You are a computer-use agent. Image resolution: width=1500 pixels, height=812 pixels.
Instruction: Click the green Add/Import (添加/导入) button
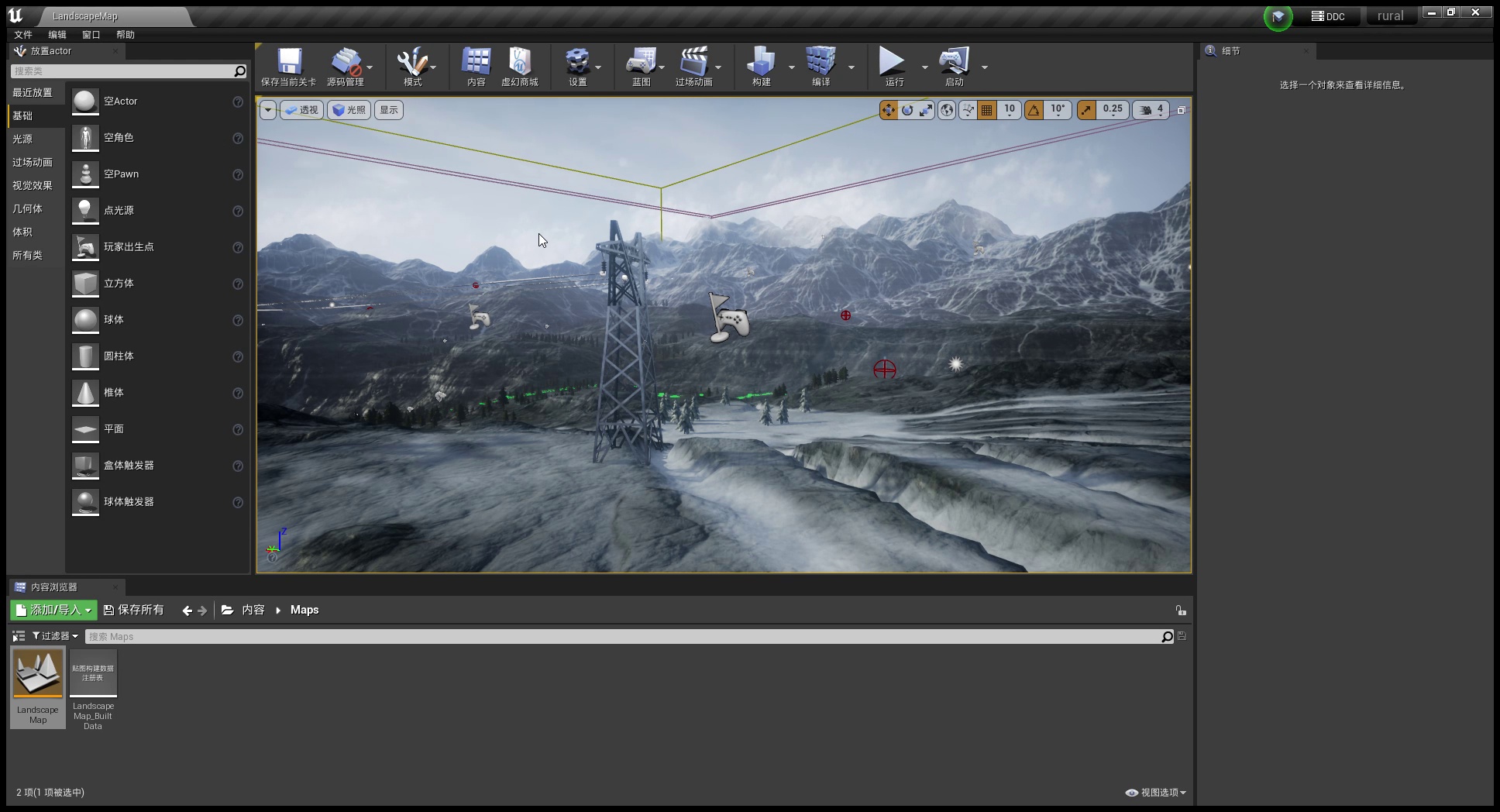[x=53, y=611]
